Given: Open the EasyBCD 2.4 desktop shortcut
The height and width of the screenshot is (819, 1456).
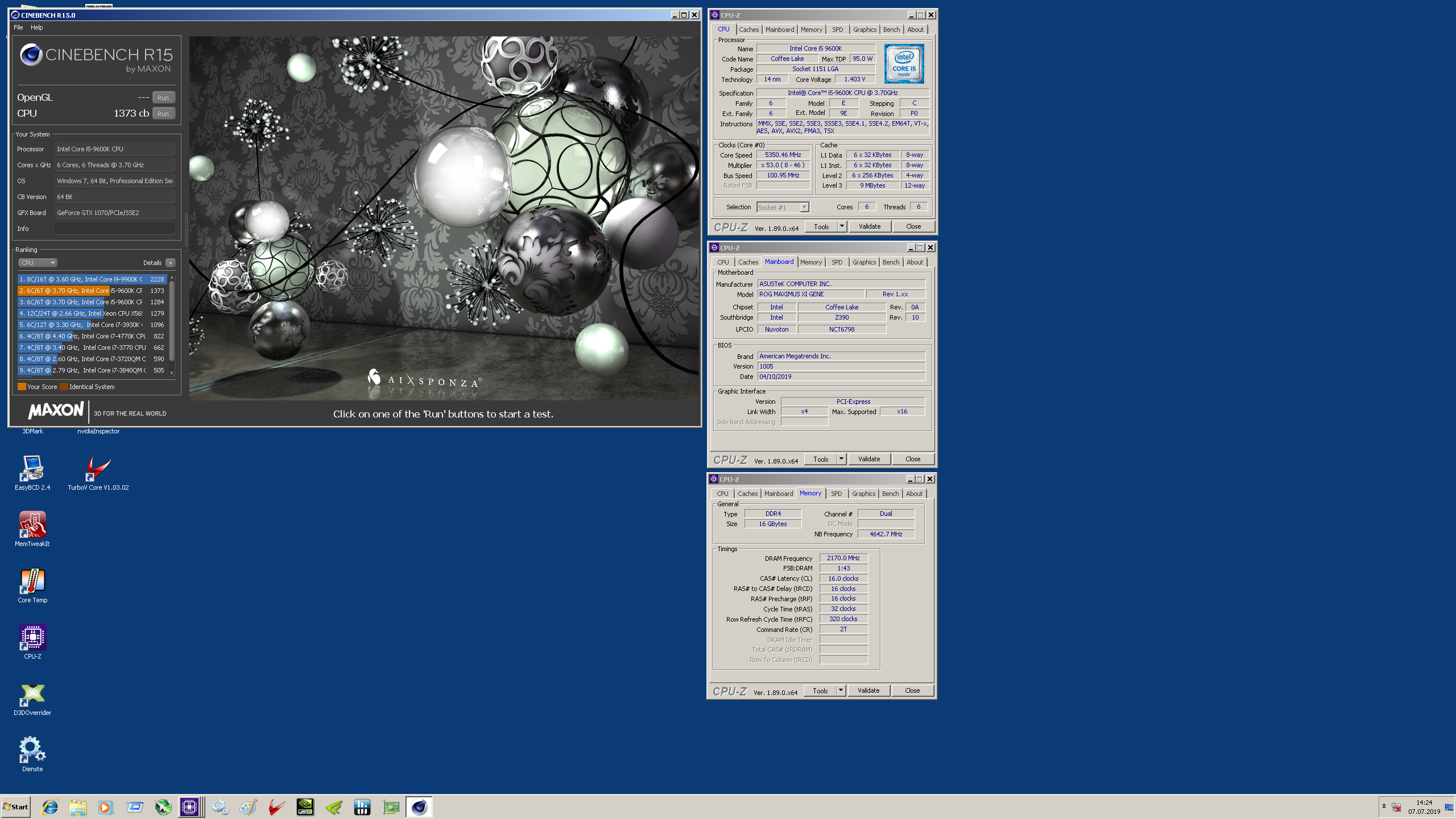Looking at the screenshot, I should coord(32,473).
